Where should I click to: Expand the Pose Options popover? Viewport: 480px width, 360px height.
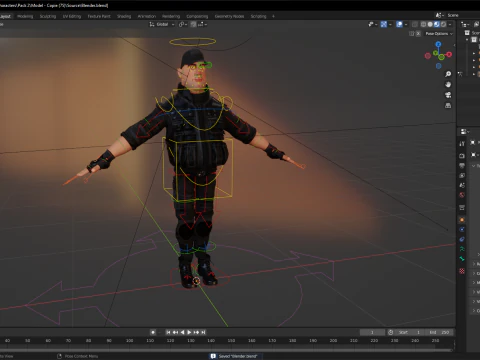439,34
